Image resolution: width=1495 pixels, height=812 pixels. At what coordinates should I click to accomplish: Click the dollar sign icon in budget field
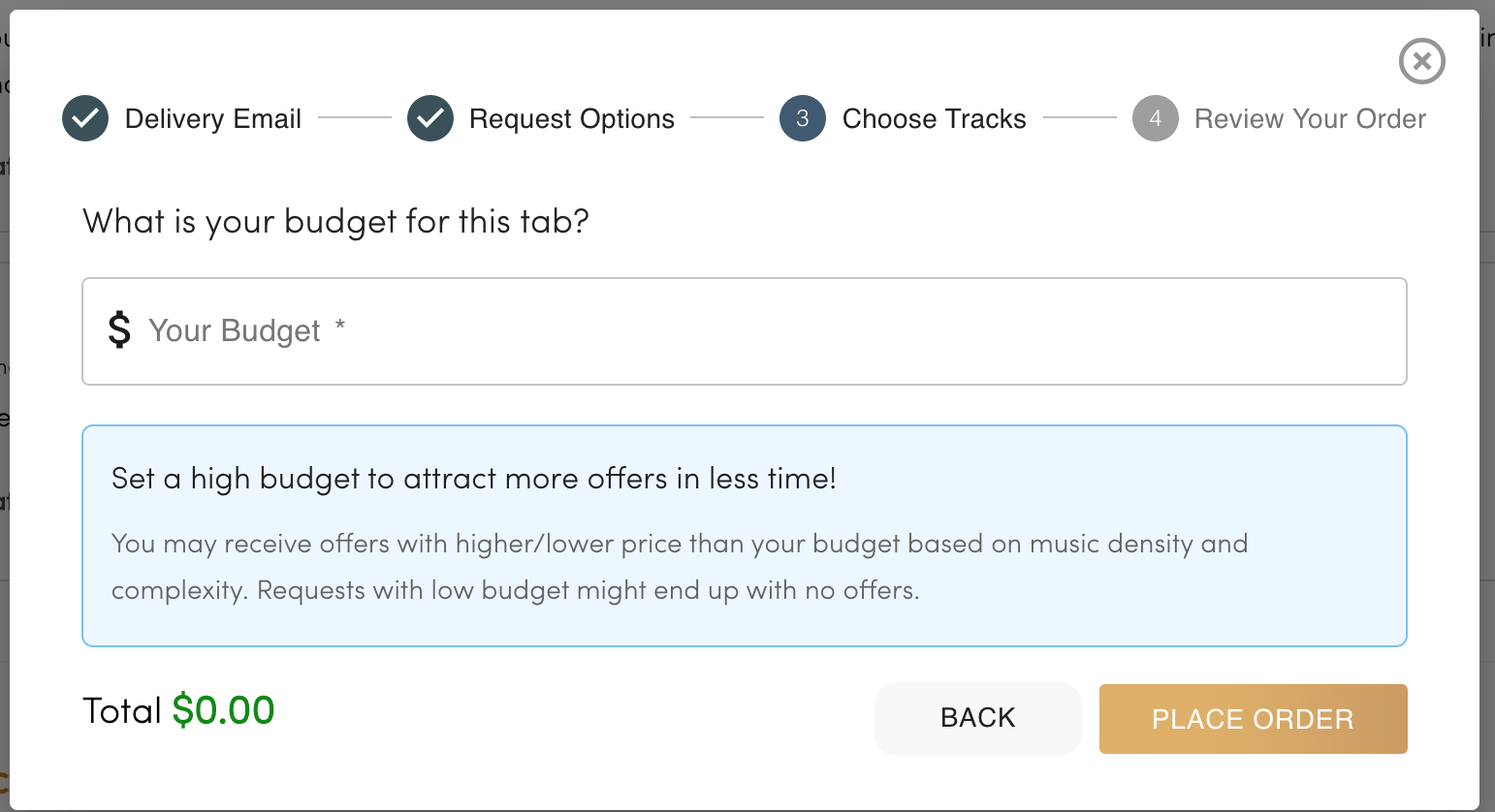119,330
